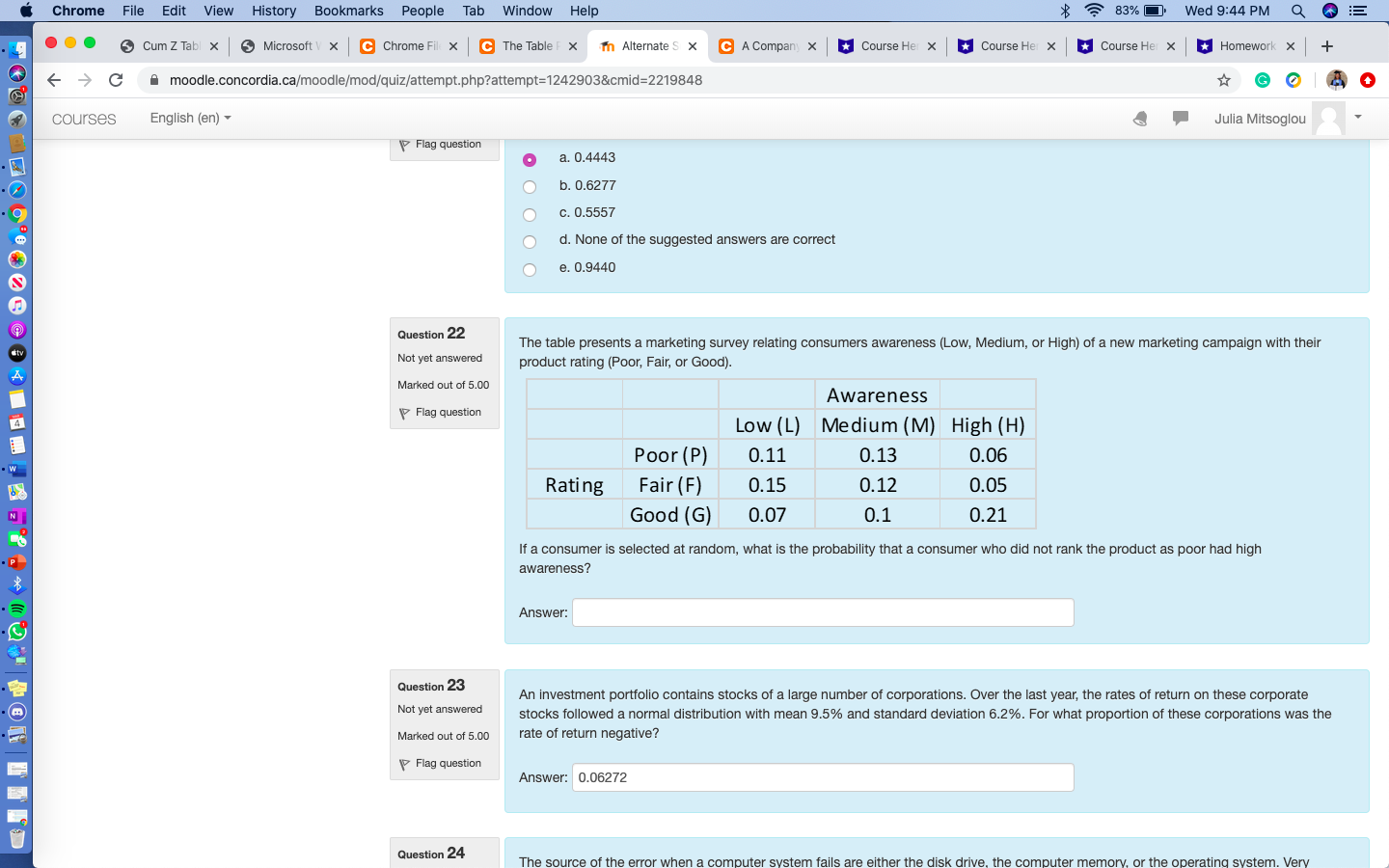Viewport: 1389px width, 868px height.
Task: Open the History menu
Action: (x=274, y=11)
